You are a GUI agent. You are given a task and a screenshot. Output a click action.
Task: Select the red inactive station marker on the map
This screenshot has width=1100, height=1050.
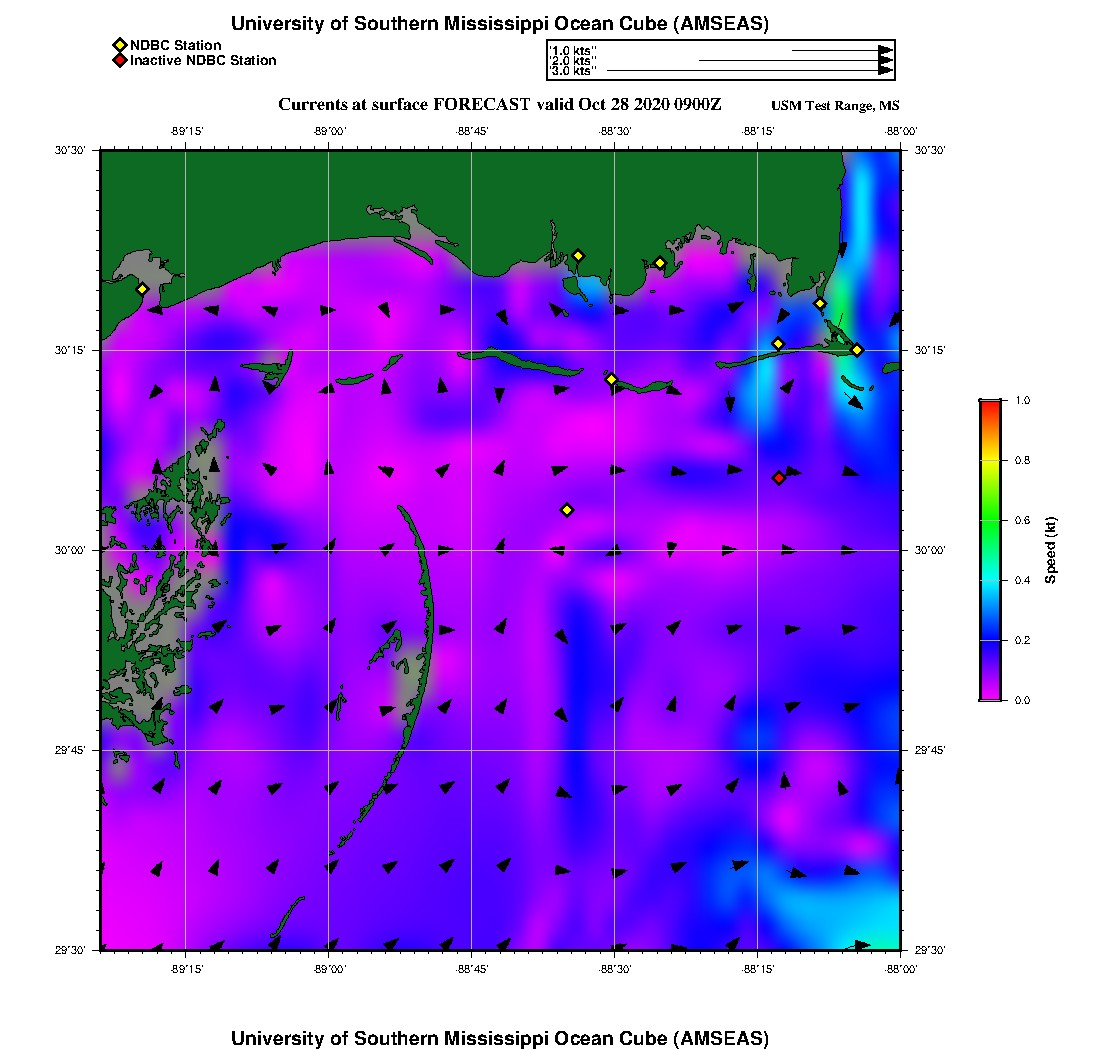point(779,478)
